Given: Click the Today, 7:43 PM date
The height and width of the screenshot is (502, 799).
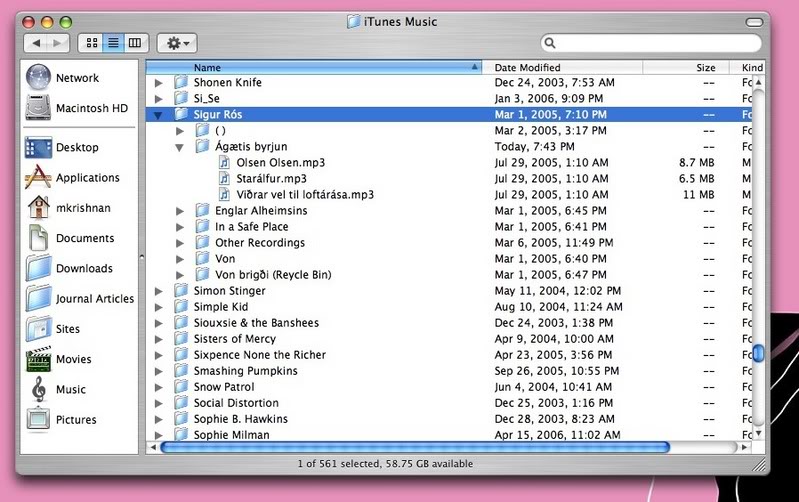Looking at the screenshot, I should [535, 146].
